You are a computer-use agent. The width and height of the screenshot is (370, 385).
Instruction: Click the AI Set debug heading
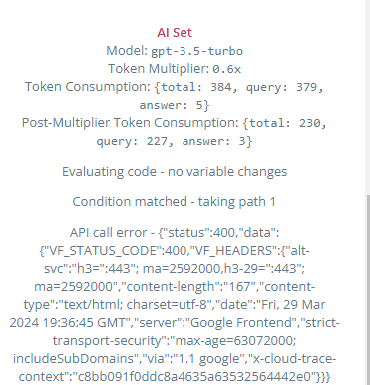click(x=174, y=33)
